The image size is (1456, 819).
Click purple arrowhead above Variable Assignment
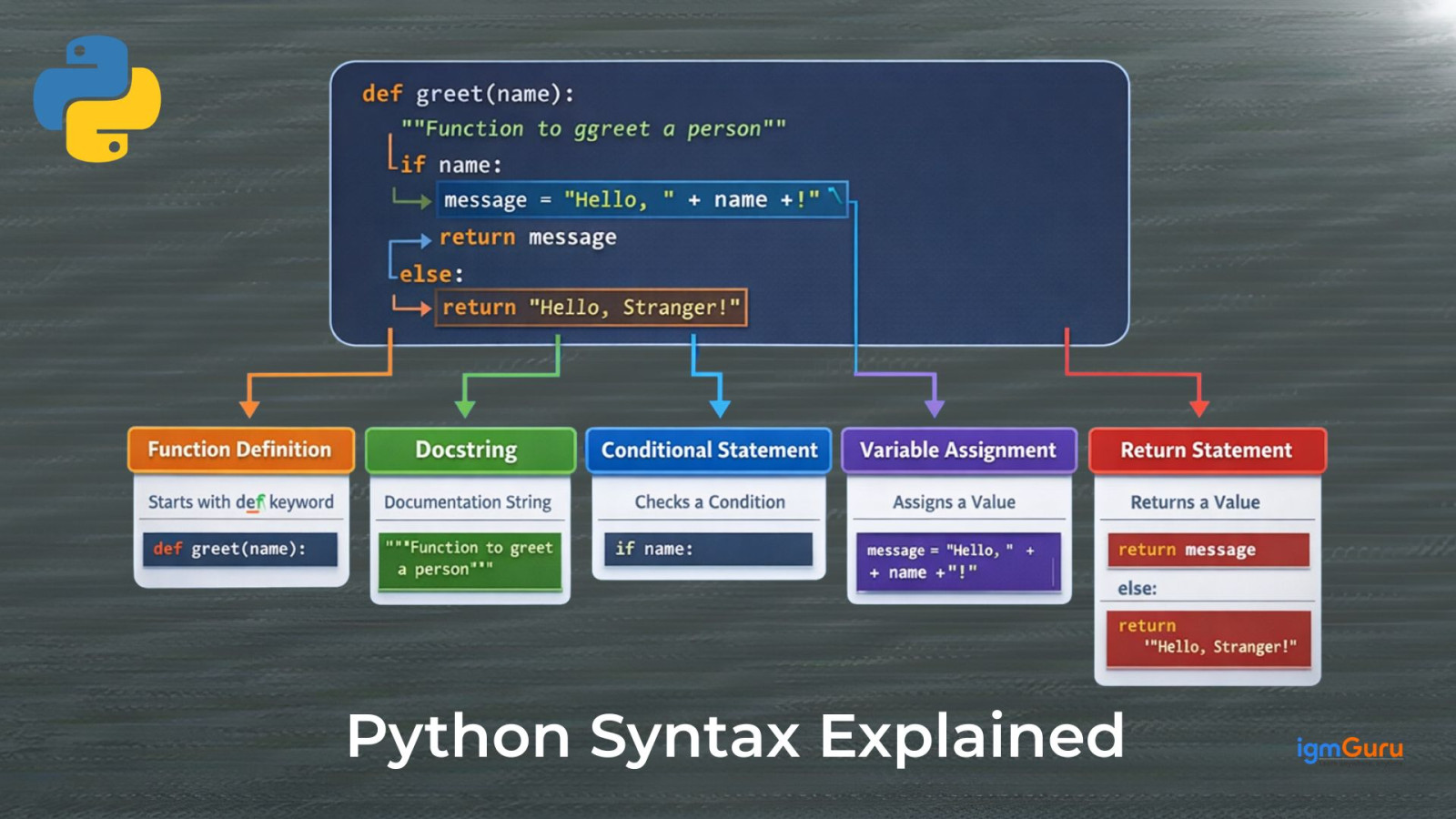click(934, 408)
